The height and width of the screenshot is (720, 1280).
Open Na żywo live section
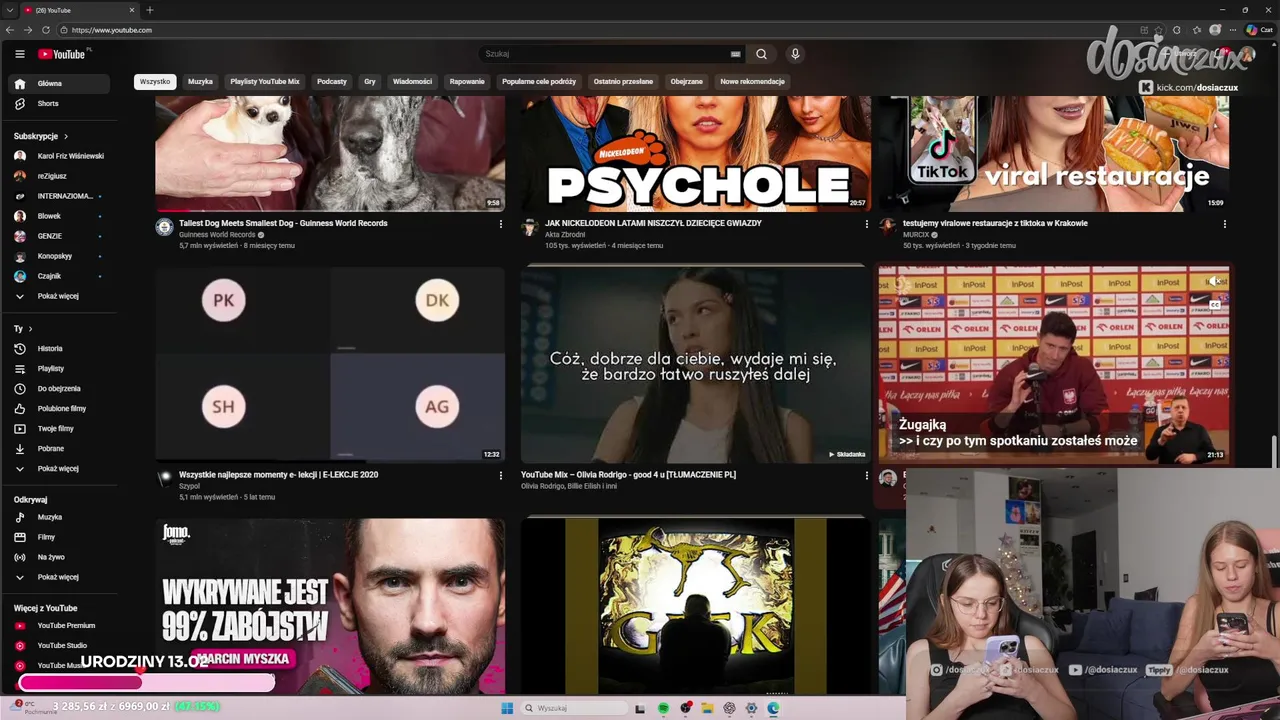(59, 557)
